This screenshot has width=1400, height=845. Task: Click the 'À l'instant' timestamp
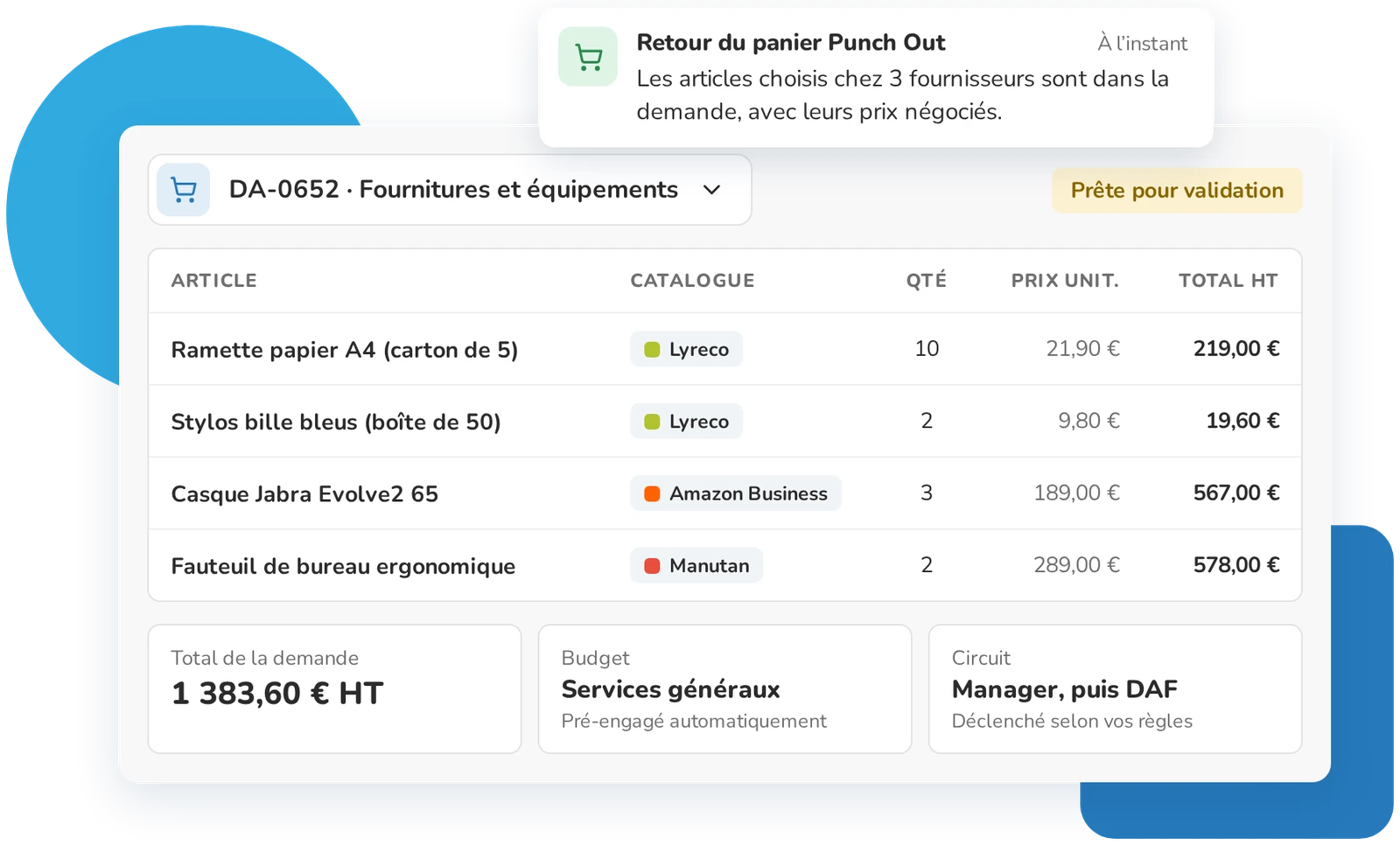point(1143,44)
